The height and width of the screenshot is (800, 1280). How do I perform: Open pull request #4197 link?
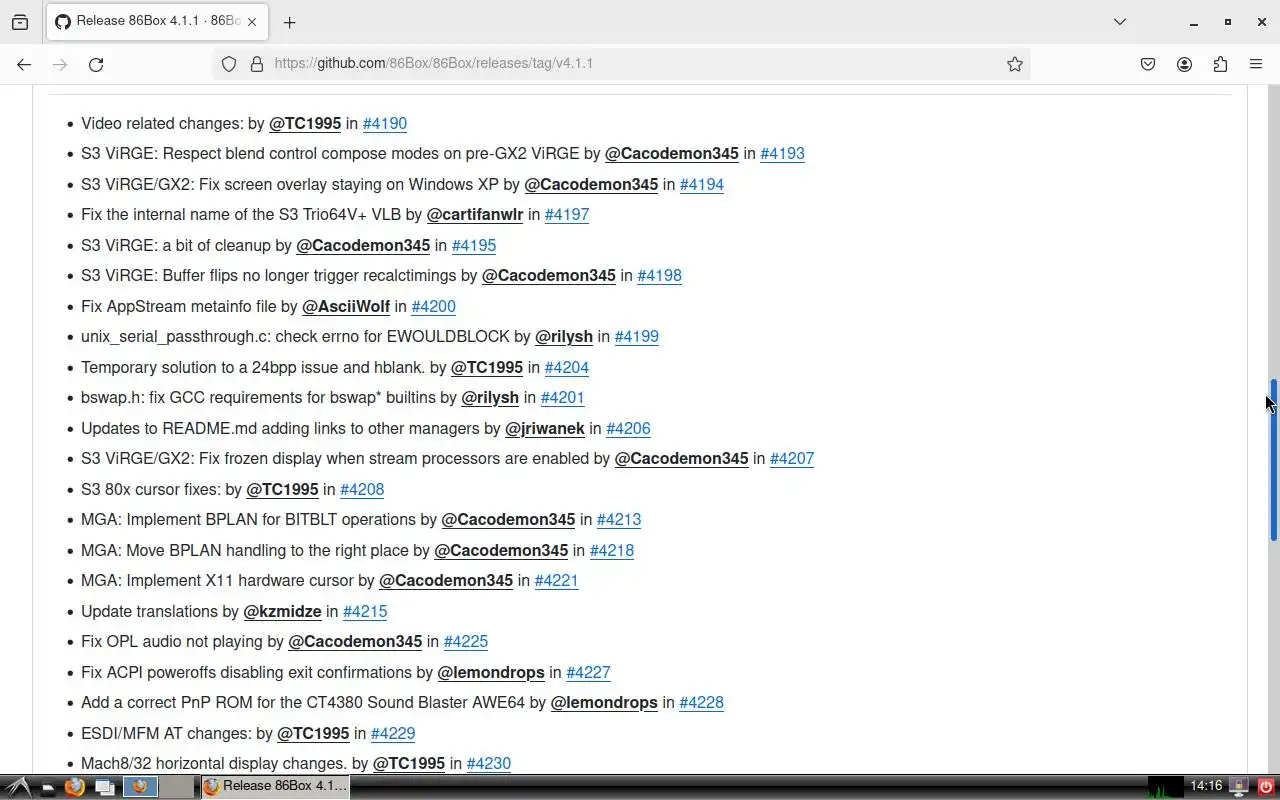567,214
